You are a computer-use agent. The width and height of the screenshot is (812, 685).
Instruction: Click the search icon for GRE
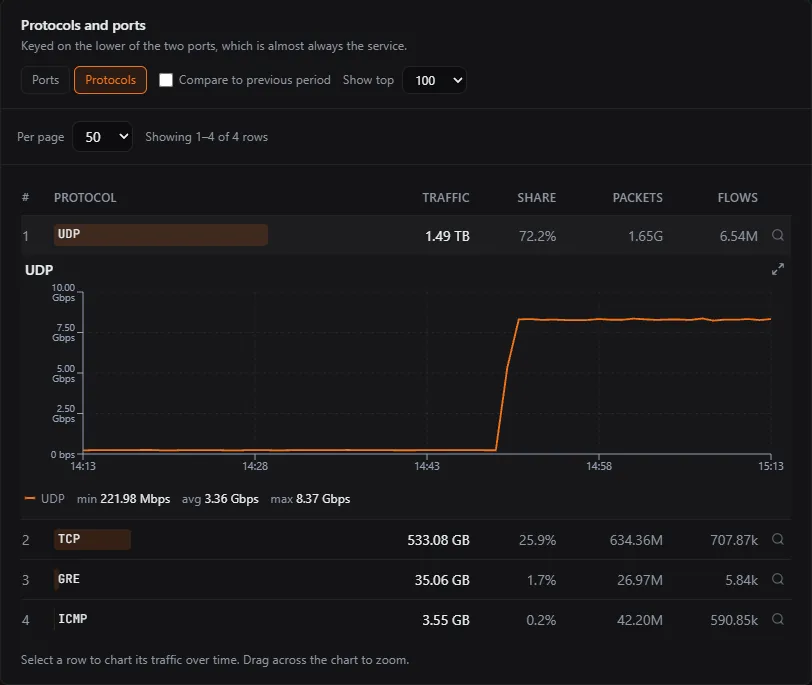(x=777, y=579)
